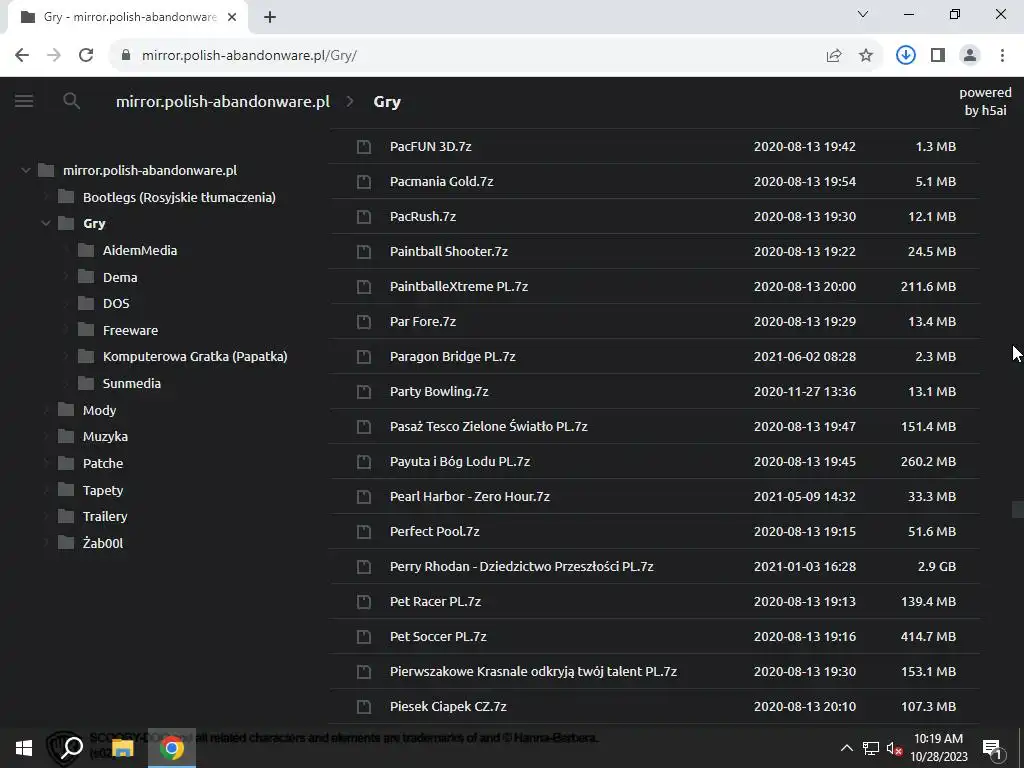Click the page vertical scrollbar thumb
Image resolution: width=1024 pixels, height=768 pixels.
click(1017, 509)
